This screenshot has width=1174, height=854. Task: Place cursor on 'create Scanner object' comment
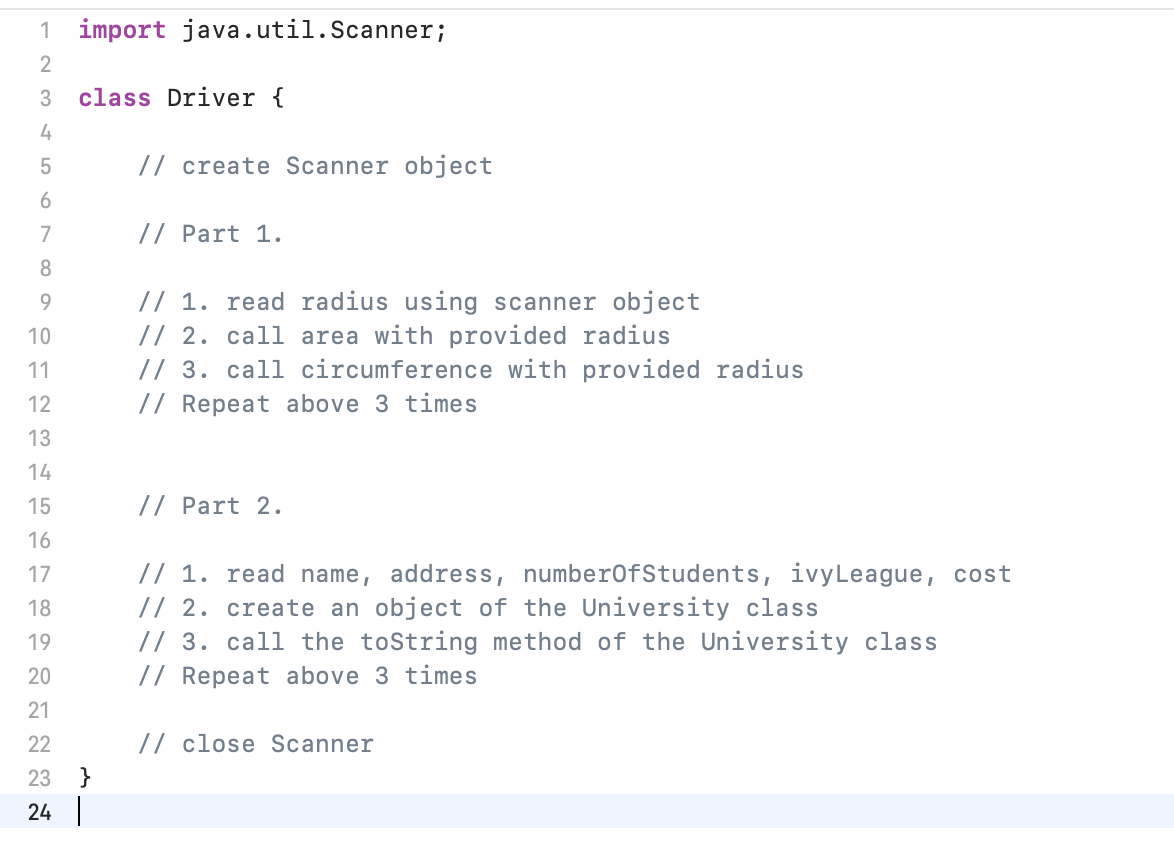tap(337, 166)
